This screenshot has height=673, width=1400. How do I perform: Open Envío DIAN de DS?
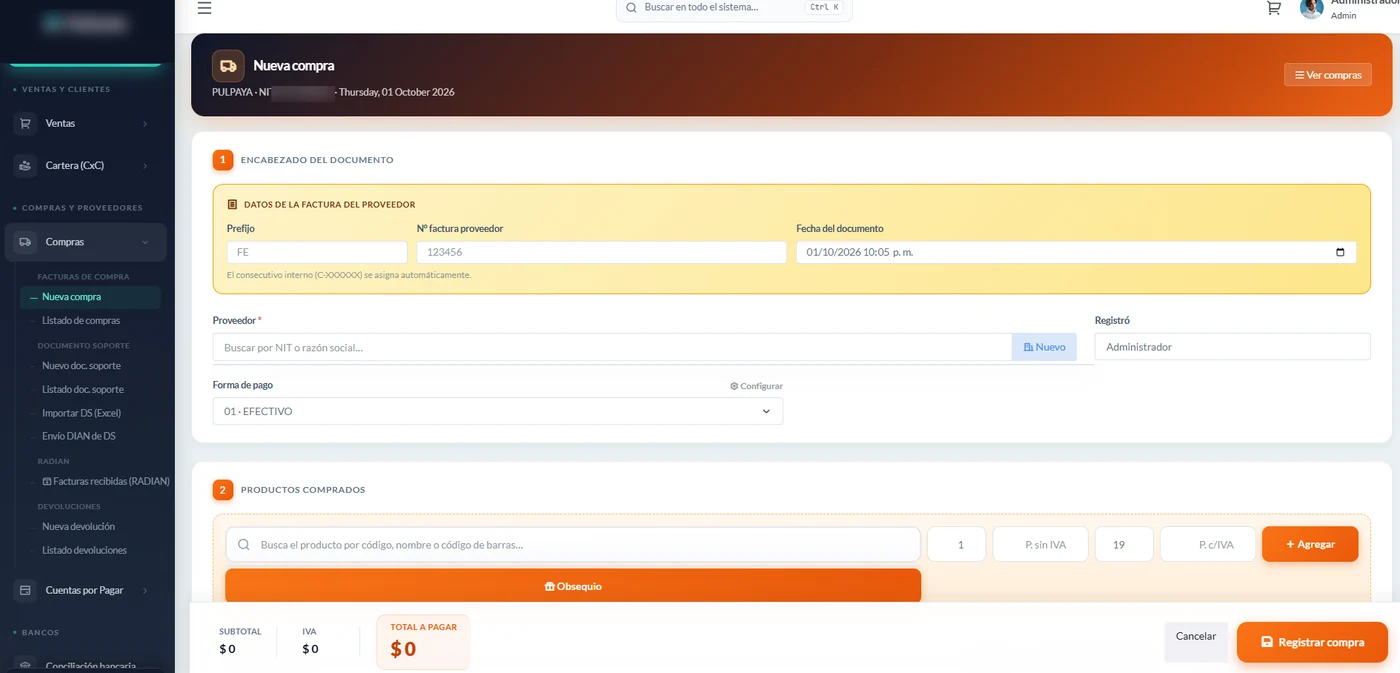pyautogui.click(x=79, y=436)
